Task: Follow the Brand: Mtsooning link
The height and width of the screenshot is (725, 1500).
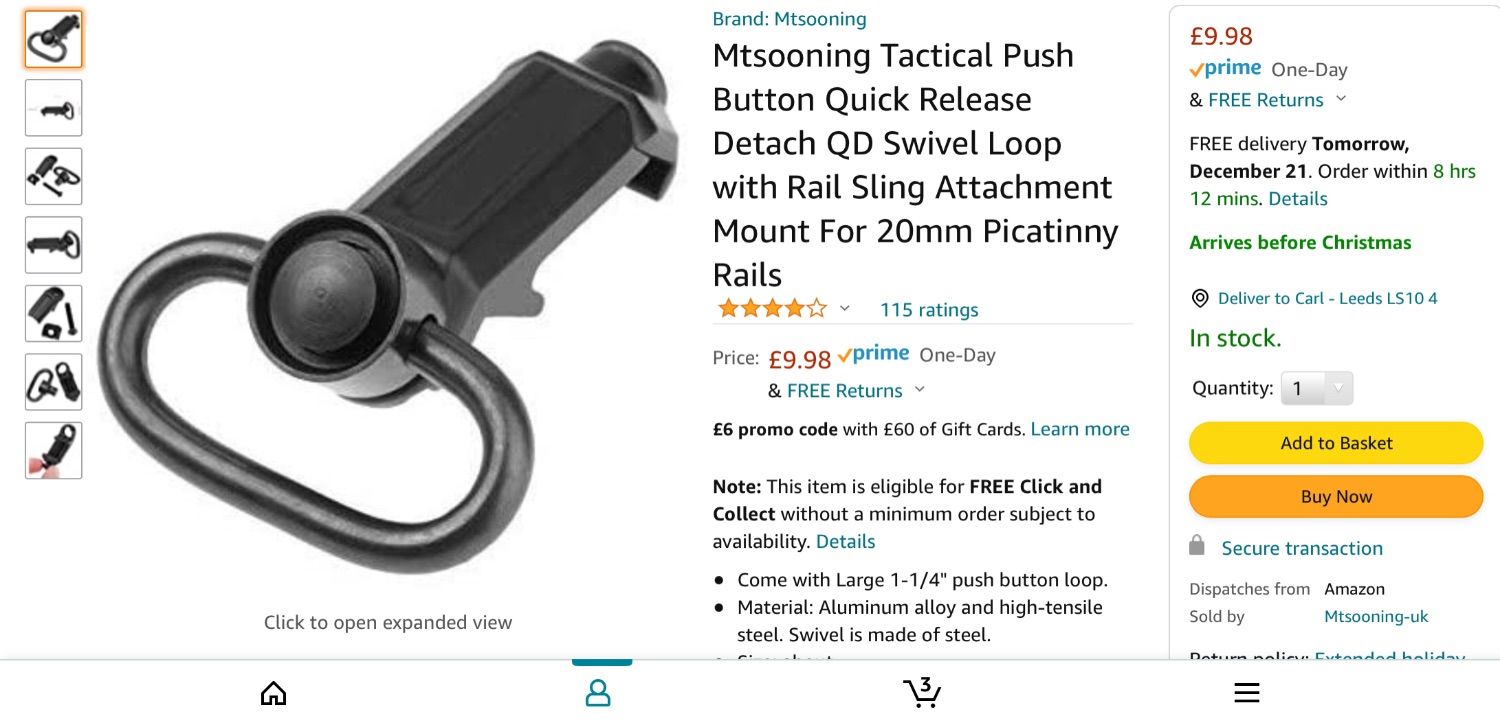Action: [789, 19]
